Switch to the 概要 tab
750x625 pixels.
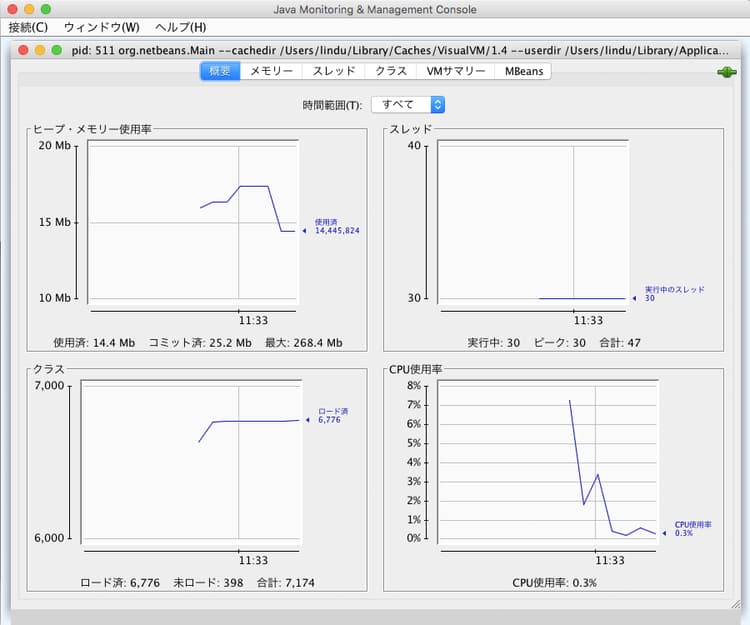pyautogui.click(x=220, y=71)
